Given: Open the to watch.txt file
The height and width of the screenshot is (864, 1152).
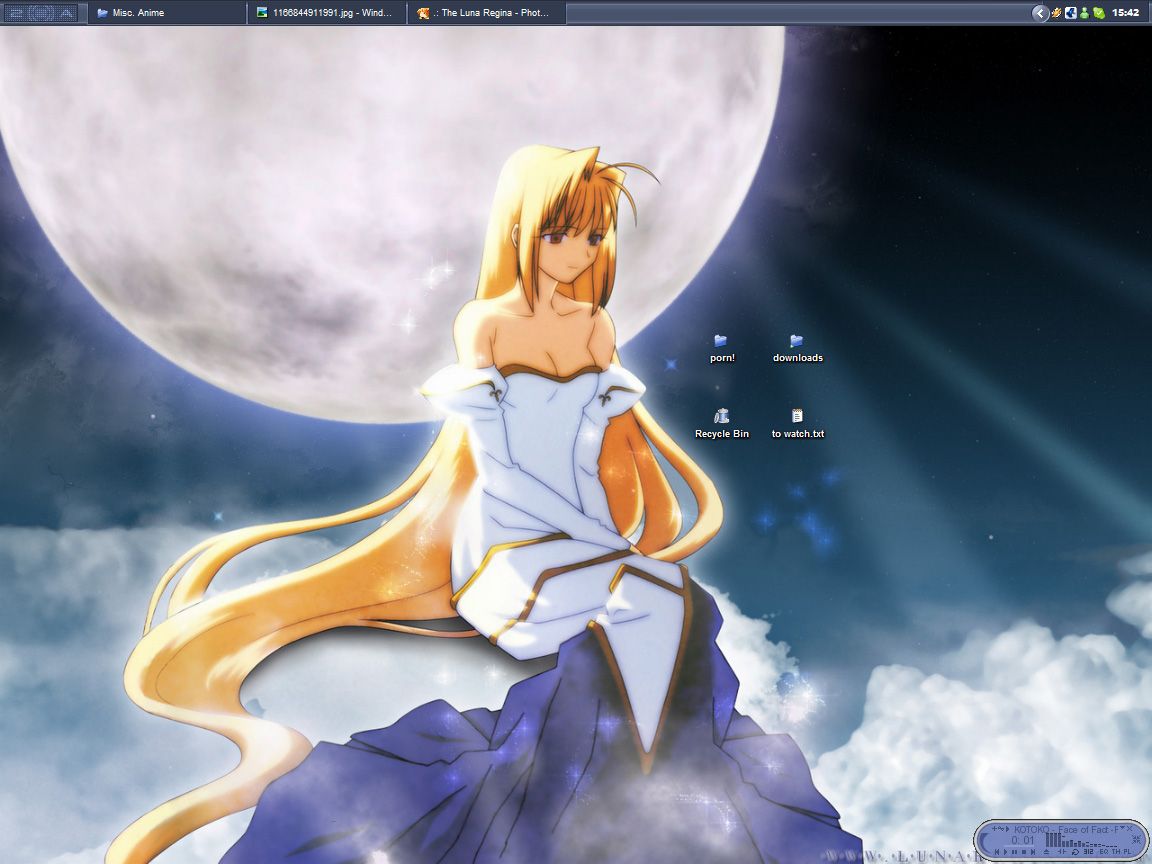Looking at the screenshot, I should 797,424.
